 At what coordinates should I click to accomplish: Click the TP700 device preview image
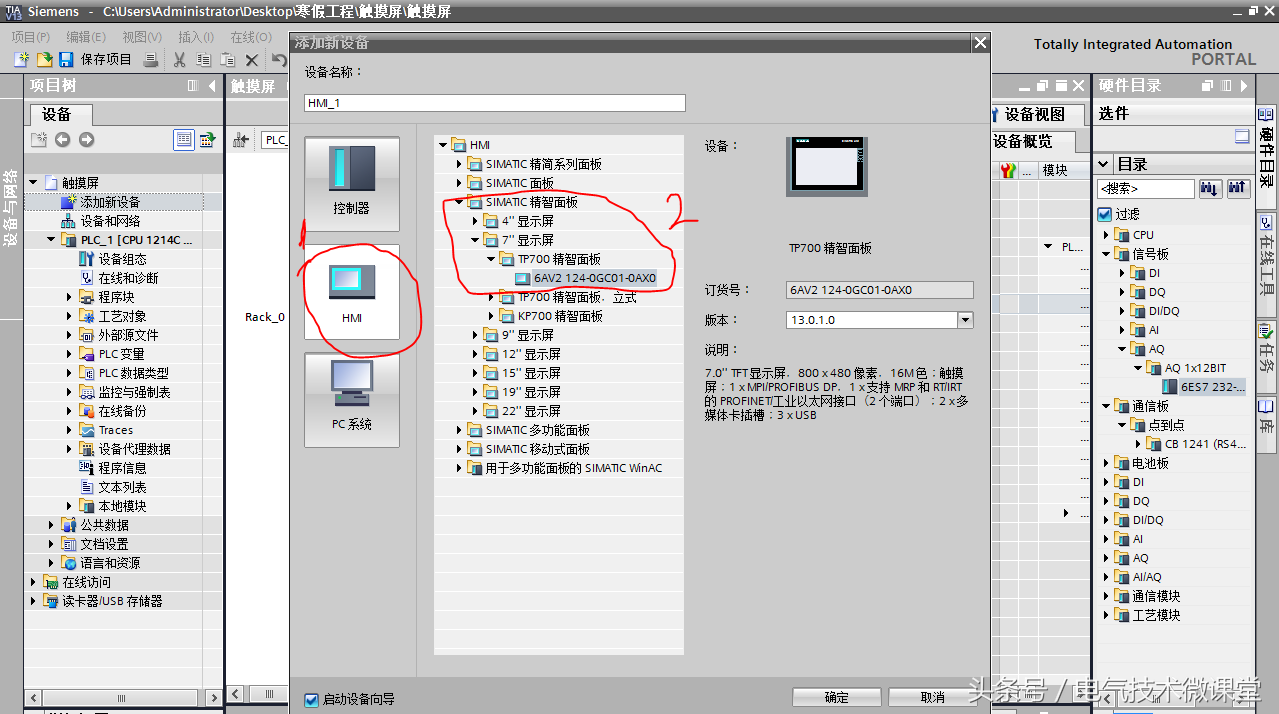[827, 166]
